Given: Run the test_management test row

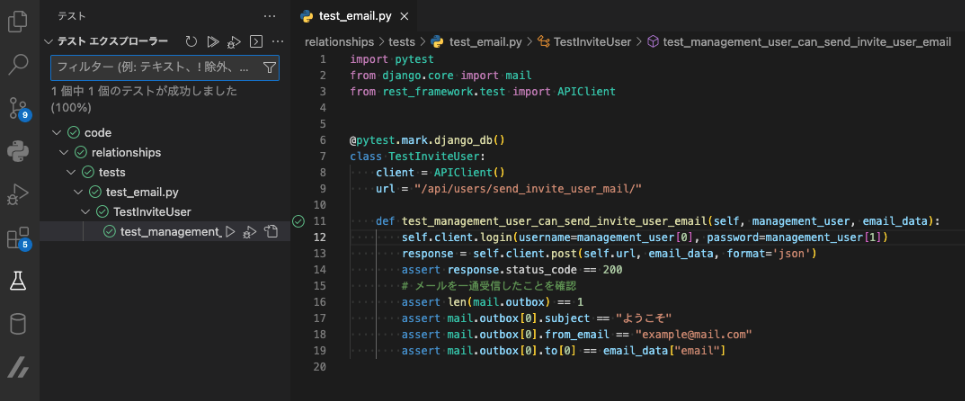Looking at the screenshot, I should click(230, 232).
